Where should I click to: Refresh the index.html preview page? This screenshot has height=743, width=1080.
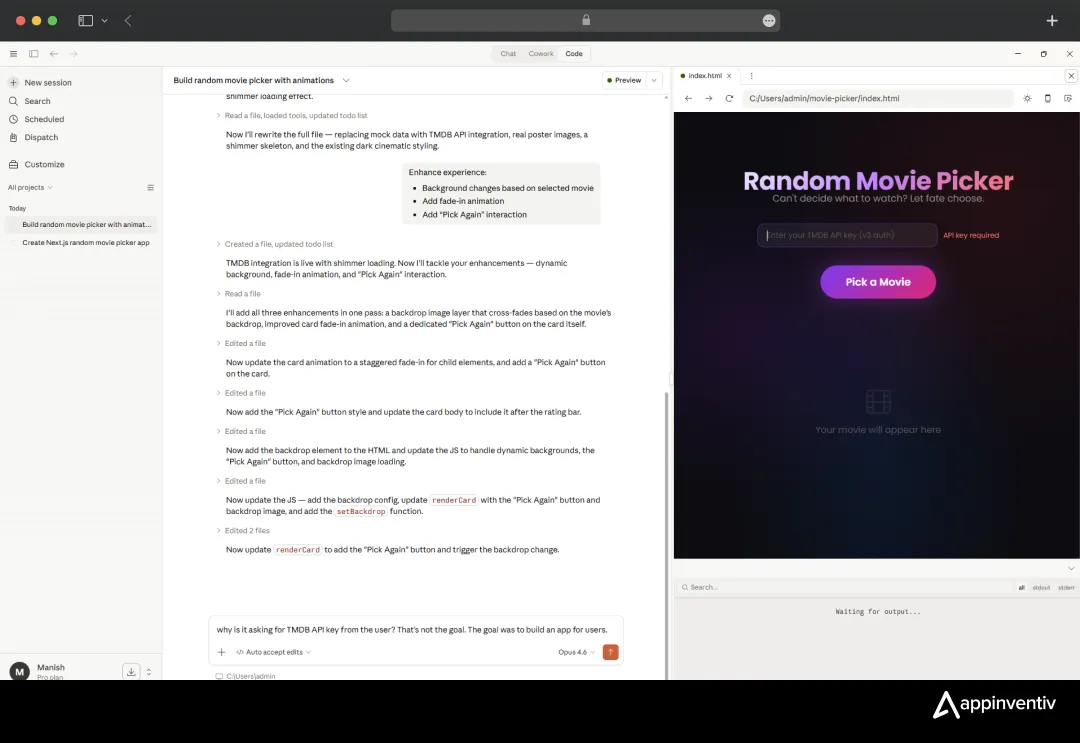(x=729, y=98)
